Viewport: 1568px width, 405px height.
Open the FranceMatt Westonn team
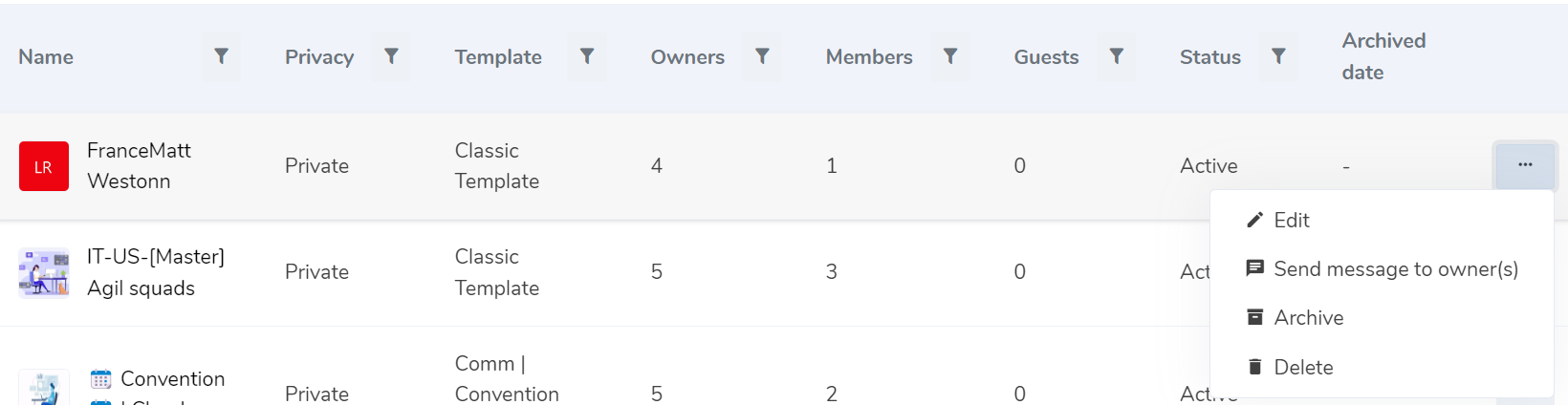coord(139,165)
